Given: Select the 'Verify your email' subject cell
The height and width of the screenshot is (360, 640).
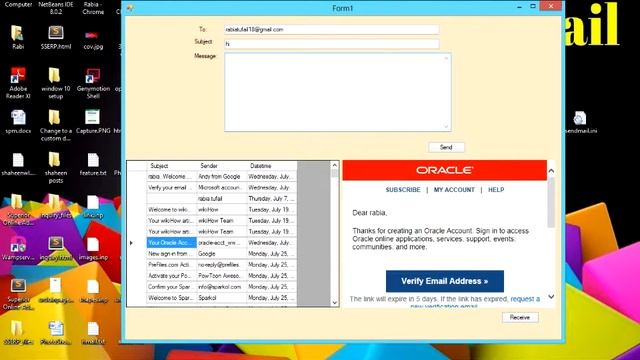Looking at the screenshot, I should tap(171, 187).
